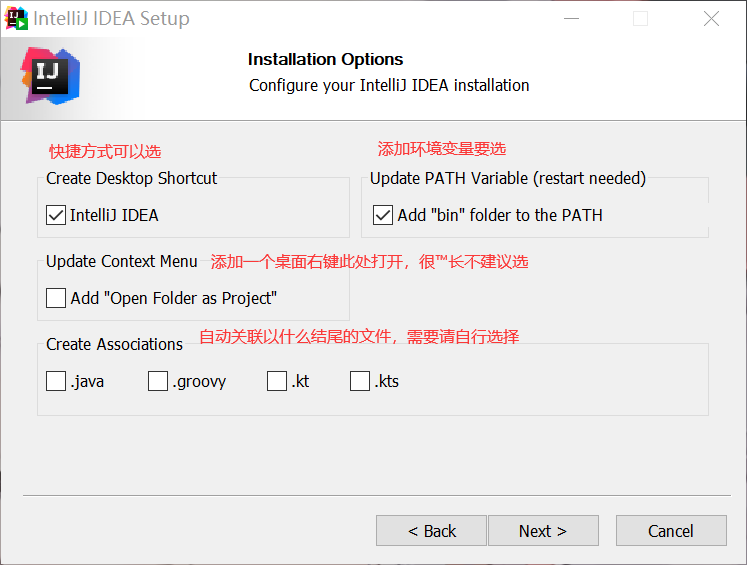Toggle Add "bin" folder to the PATH
Image resolution: width=747 pixels, height=565 pixels.
[383, 215]
